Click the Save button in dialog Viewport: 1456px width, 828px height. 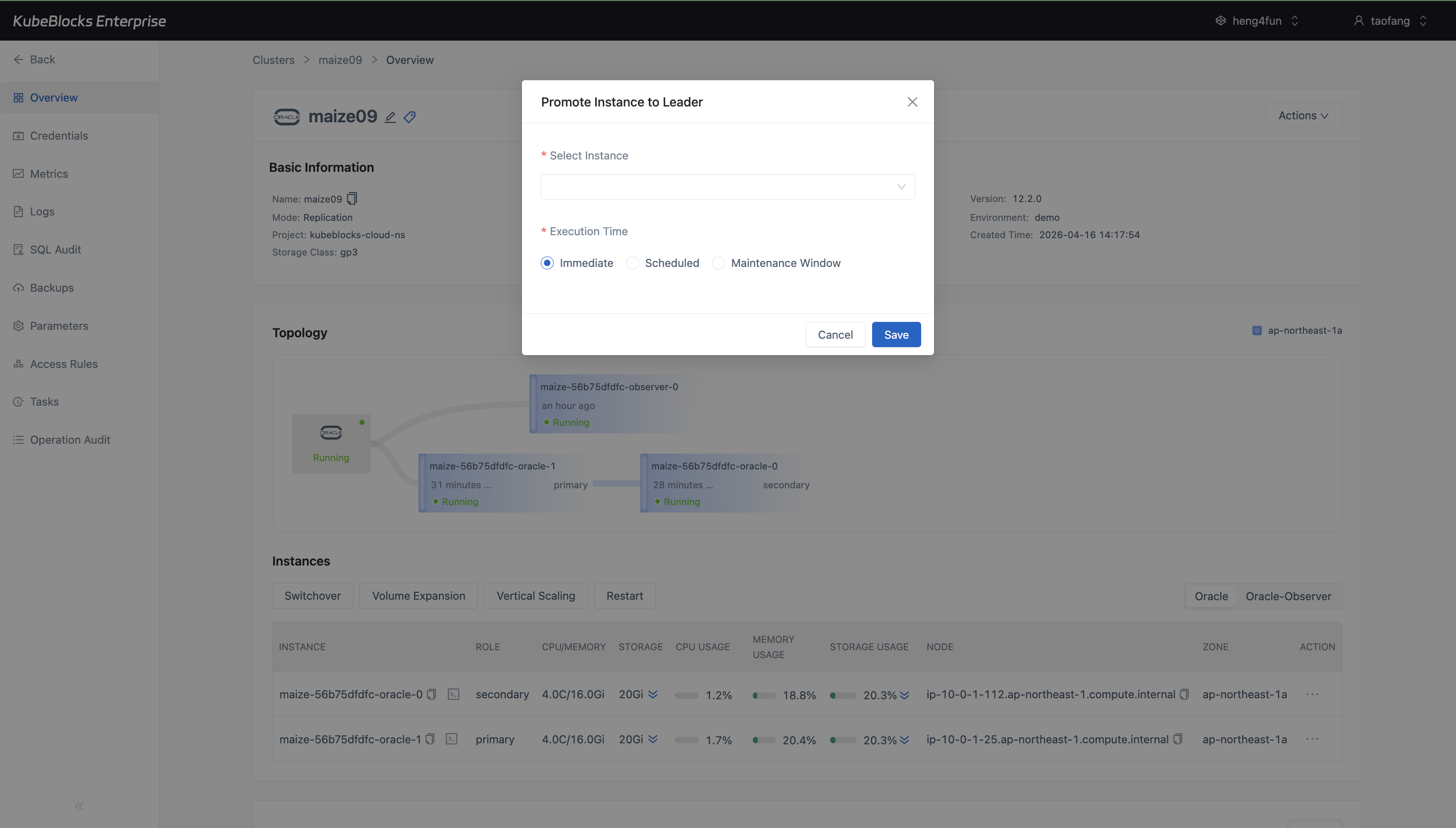(896, 334)
